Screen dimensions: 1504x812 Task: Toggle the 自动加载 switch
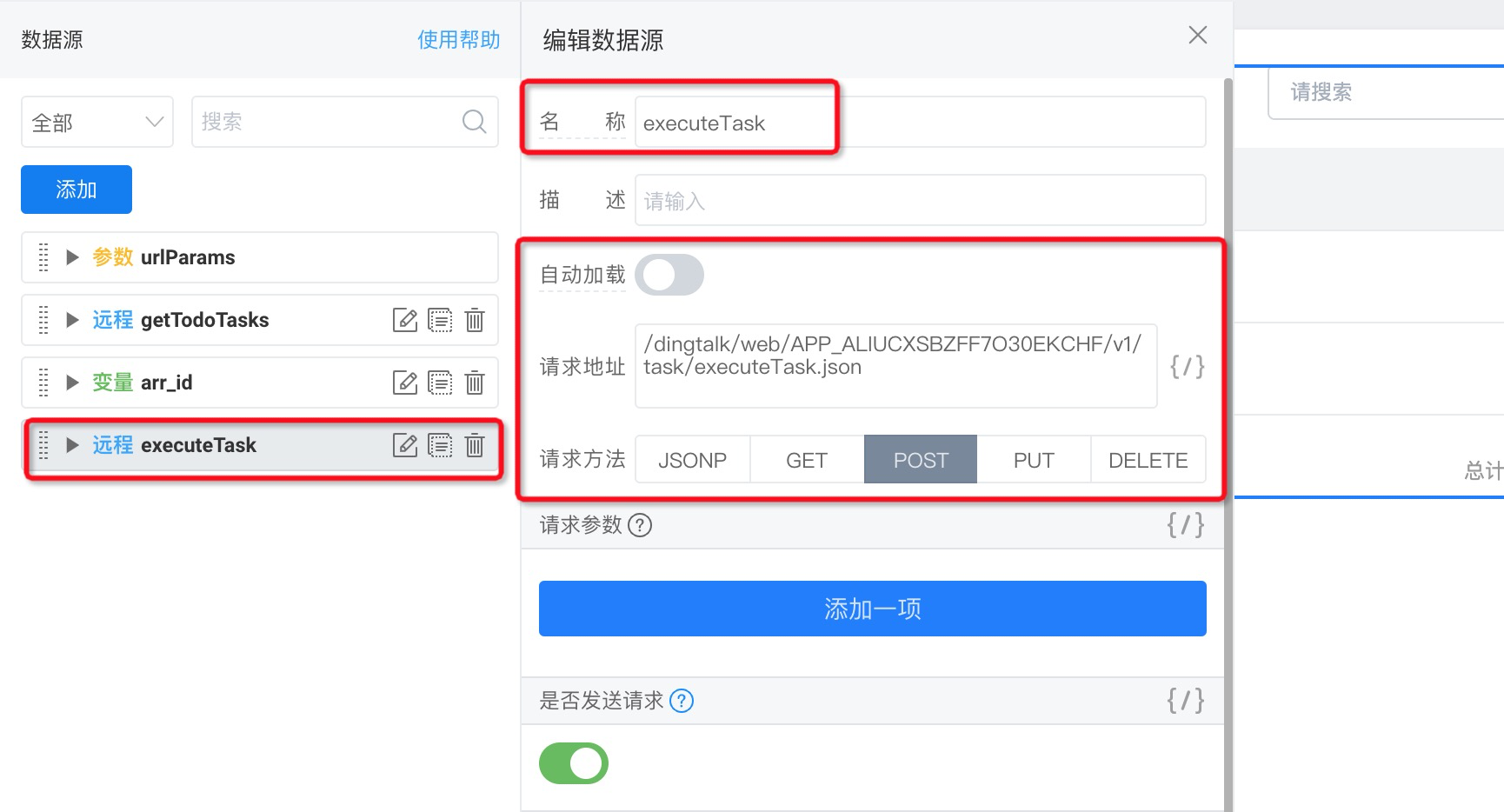pyautogui.click(x=669, y=275)
